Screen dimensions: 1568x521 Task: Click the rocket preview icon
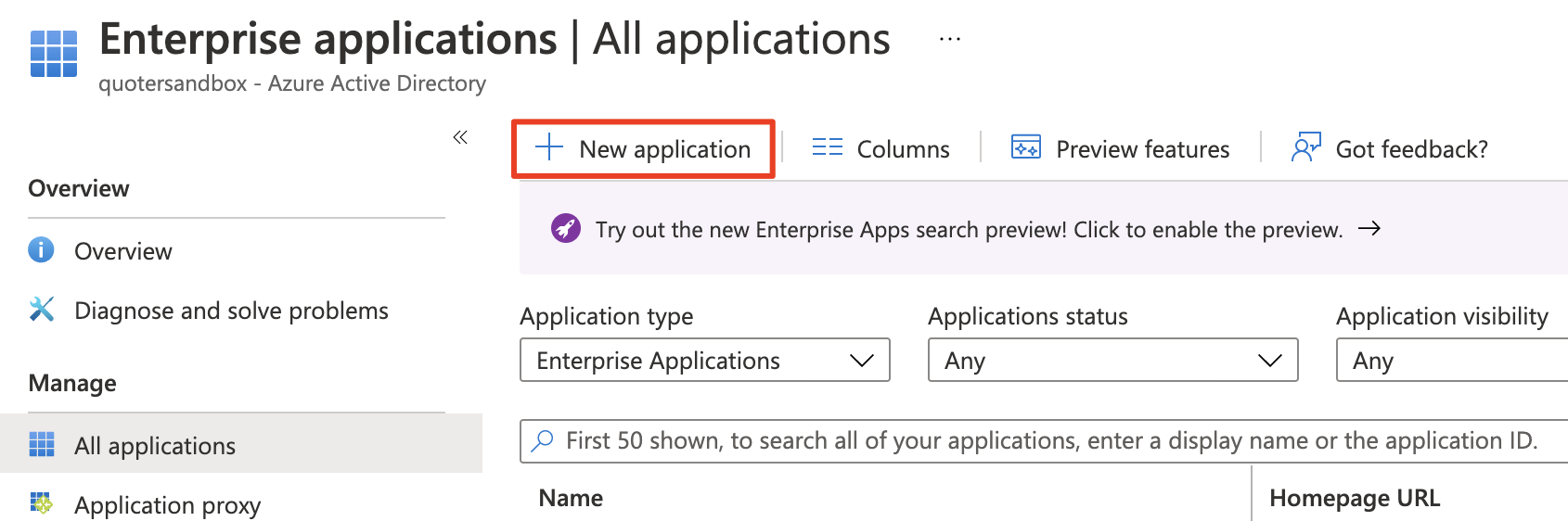pos(566,228)
